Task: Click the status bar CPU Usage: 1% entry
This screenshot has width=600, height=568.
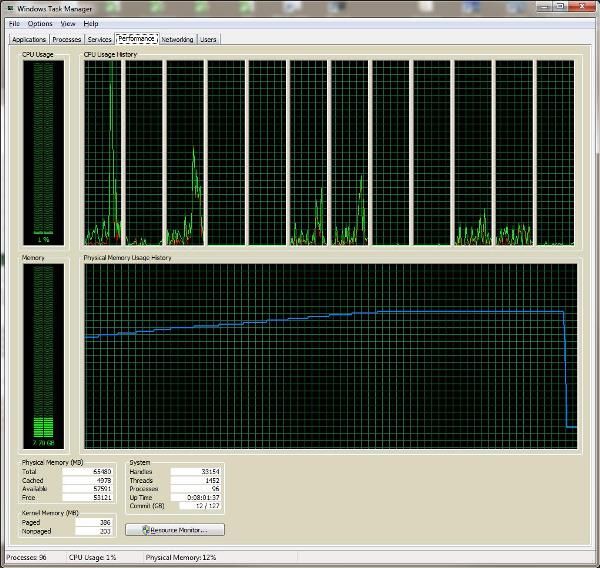Action: pyautogui.click(x=92, y=557)
